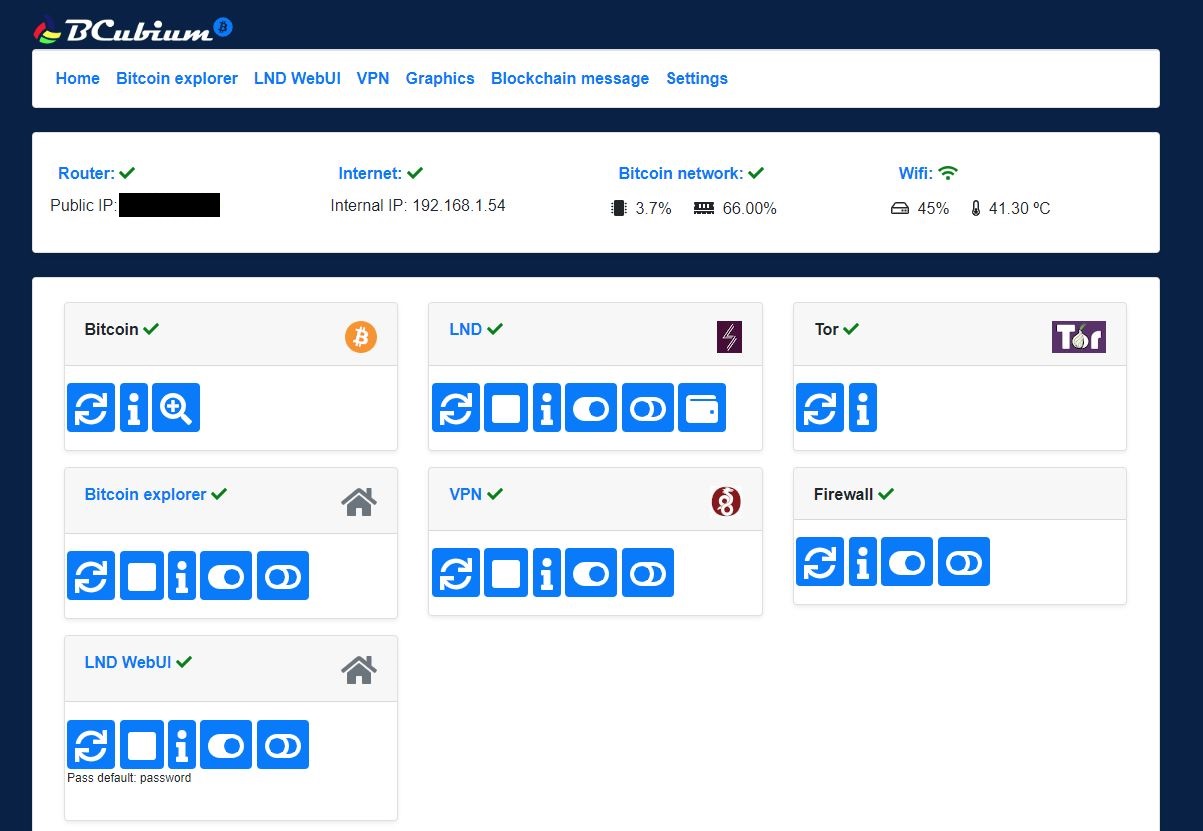Stop LND using the square stop button

(x=506, y=408)
